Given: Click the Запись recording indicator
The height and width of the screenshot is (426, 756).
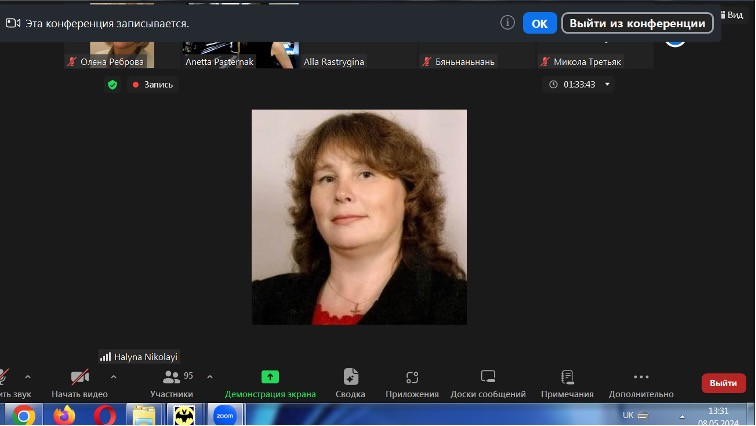Looking at the screenshot, I should [153, 85].
